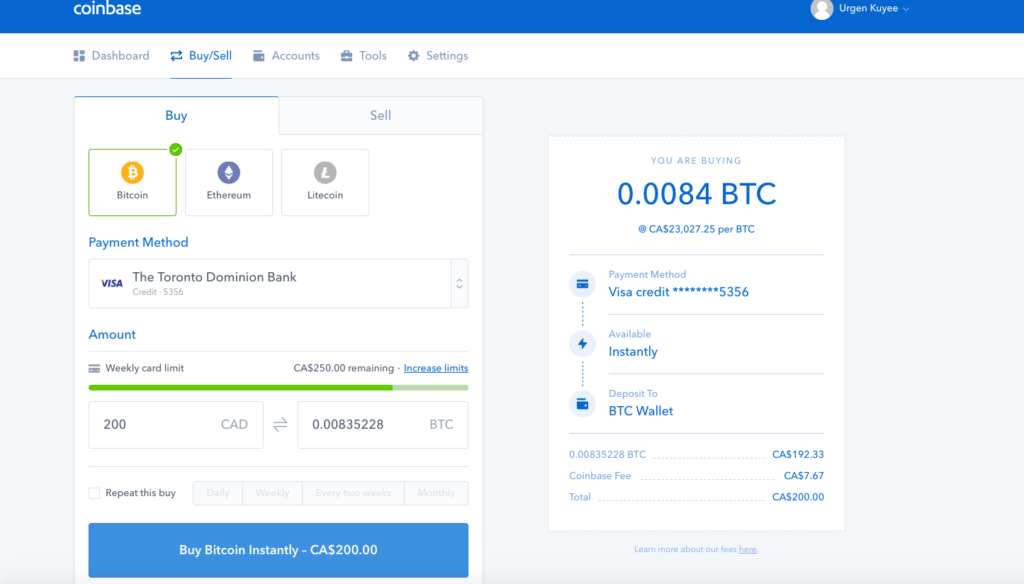Click the Instantly availability text
This screenshot has height=584, width=1024.
(x=633, y=351)
